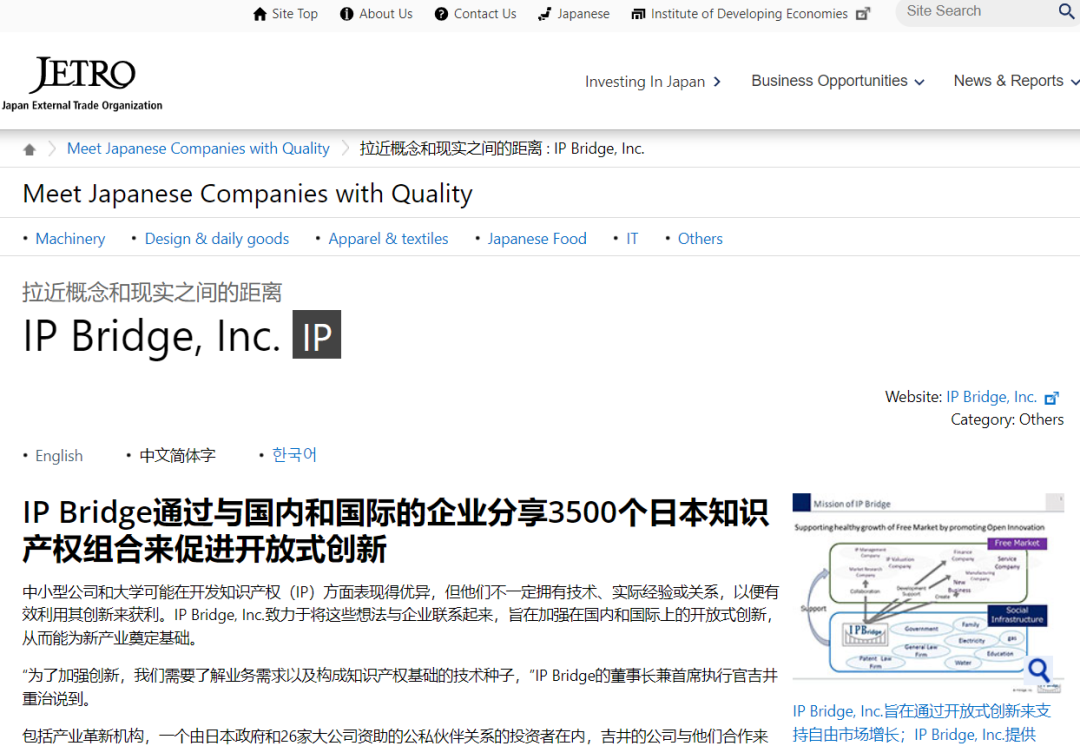Open Meet Japanese Companies with Quality breadcrumb
This screenshot has height=746, width=1080.
[198, 149]
